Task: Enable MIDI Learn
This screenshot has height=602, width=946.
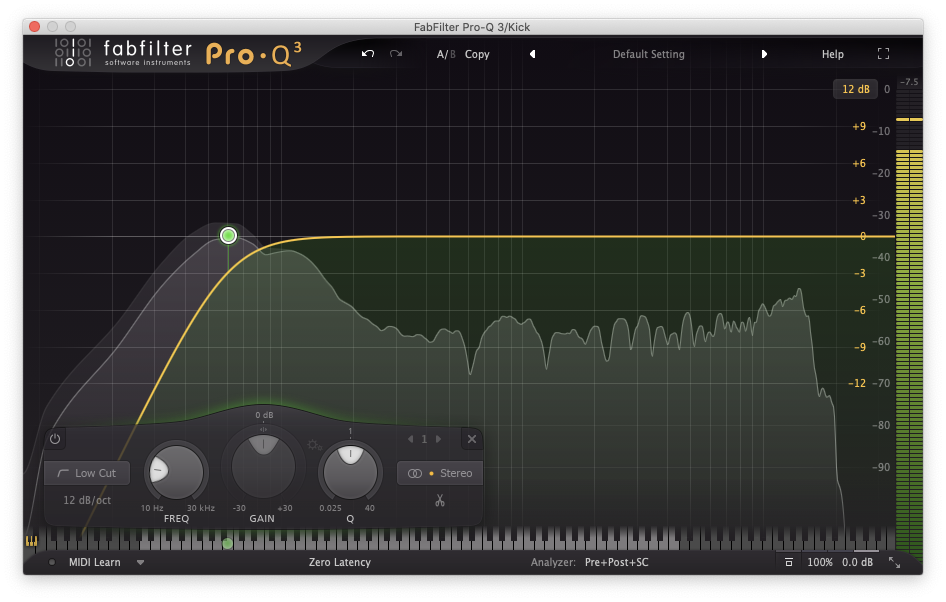Action: click(95, 562)
